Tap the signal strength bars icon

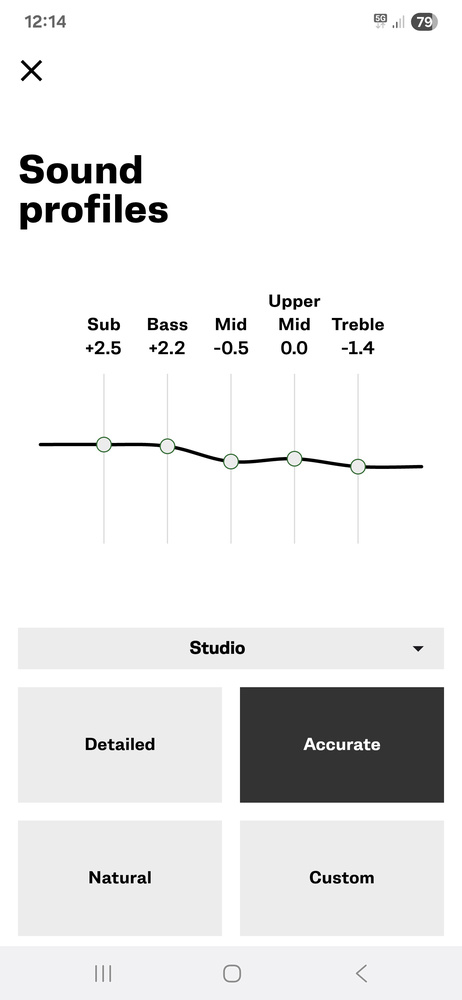(x=398, y=22)
